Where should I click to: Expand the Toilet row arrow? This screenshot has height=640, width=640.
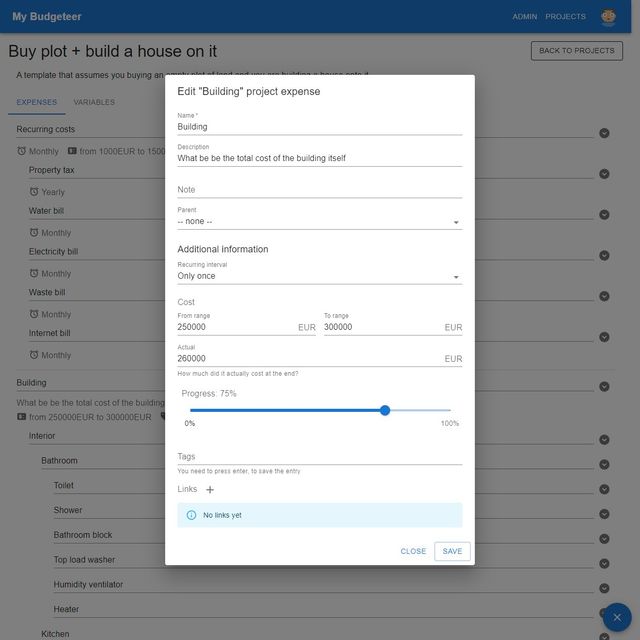[604, 489]
